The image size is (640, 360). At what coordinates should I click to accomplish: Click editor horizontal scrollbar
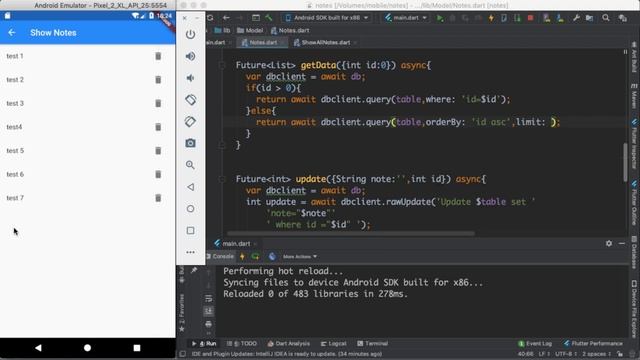(351, 233)
